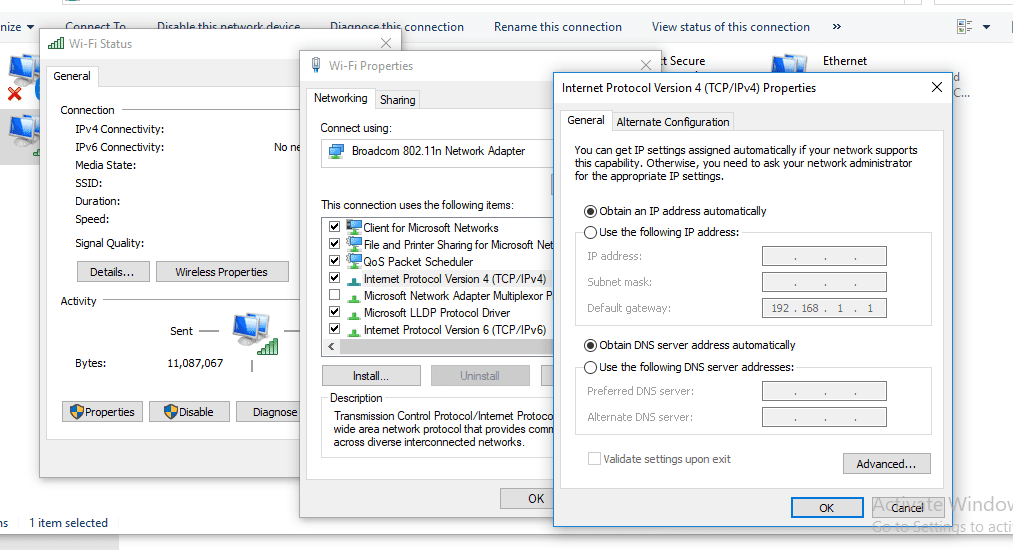Click the IP address input field
The width and height of the screenshot is (1013, 550).
[x=824, y=256]
